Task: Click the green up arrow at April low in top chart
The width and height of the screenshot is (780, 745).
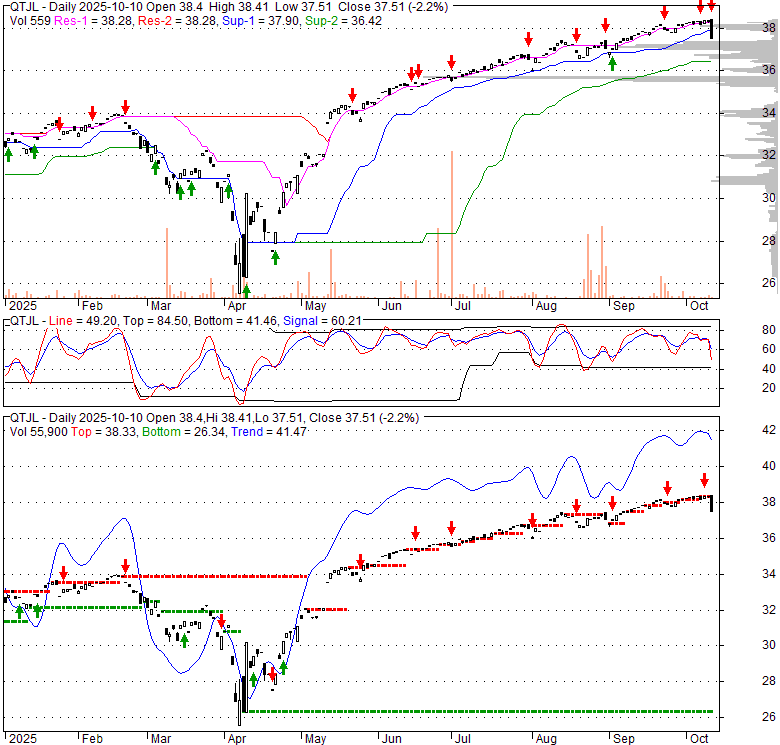Action: pos(246,289)
